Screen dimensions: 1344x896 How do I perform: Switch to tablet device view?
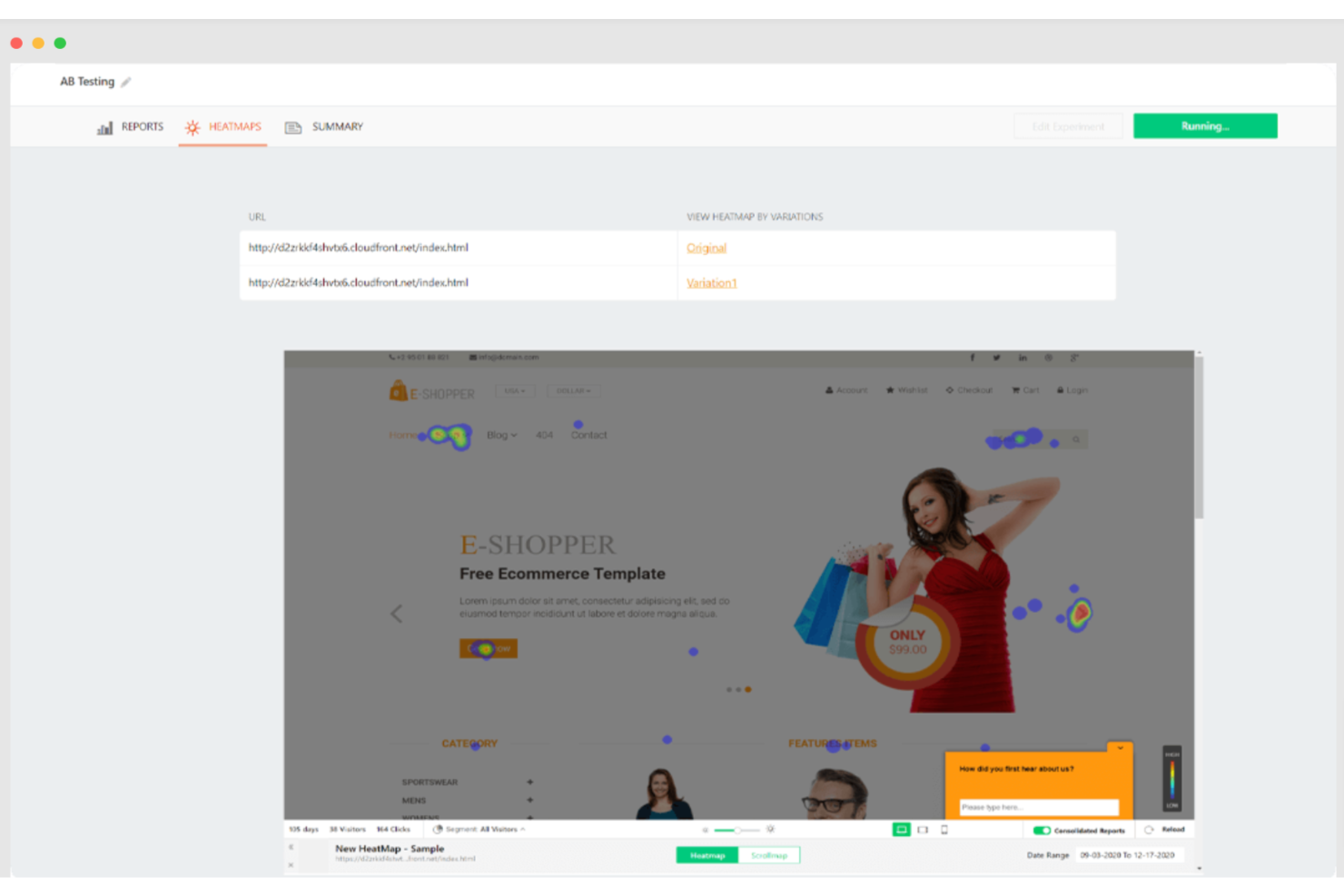(x=923, y=829)
